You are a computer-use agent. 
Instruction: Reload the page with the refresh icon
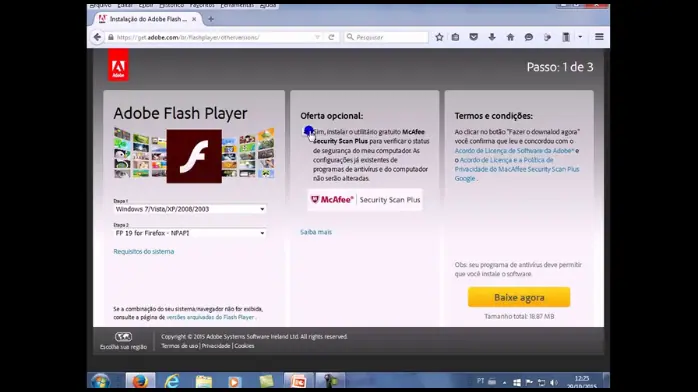pos(331,37)
